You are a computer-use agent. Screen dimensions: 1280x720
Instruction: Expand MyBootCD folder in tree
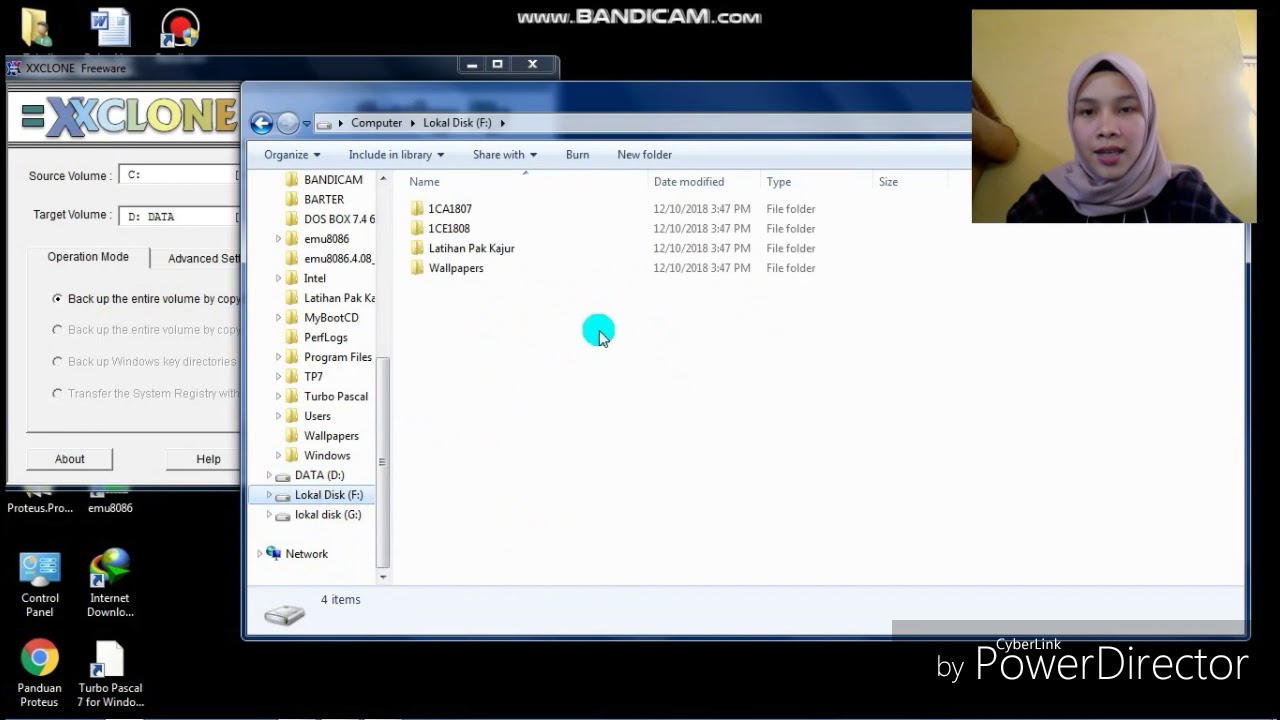pos(278,318)
